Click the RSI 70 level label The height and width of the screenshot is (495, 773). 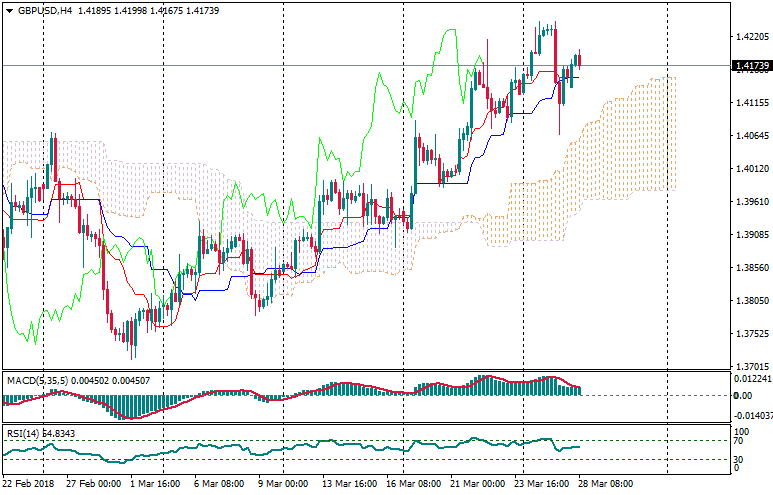739,440
